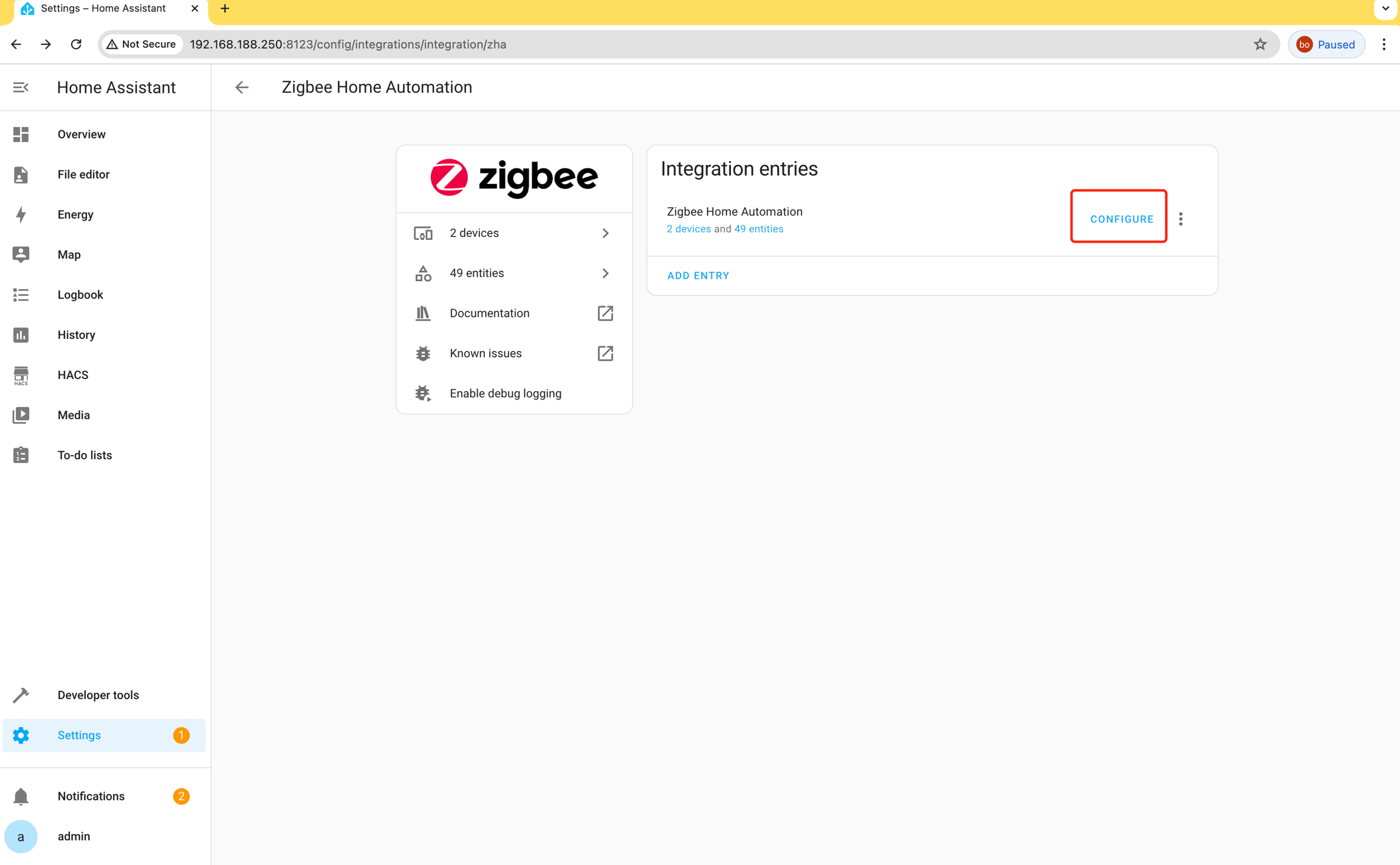Select To-do lists in the sidebar
The width and height of the screenshot is (1400, 865).
(x=84, y=455)
